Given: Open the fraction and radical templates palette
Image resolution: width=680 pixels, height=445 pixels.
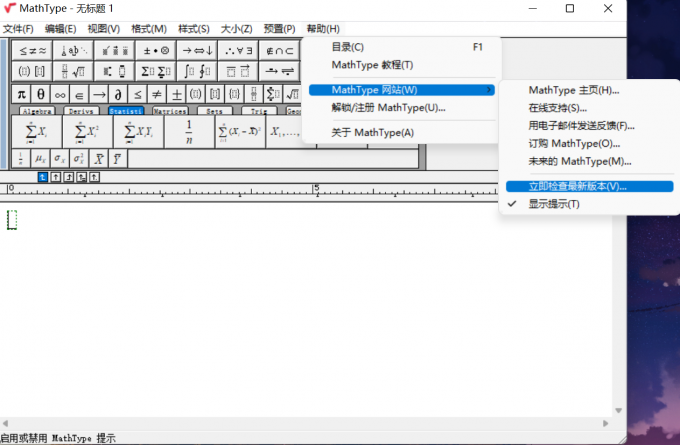Looking at the screenshot, I should click(74, 71).
